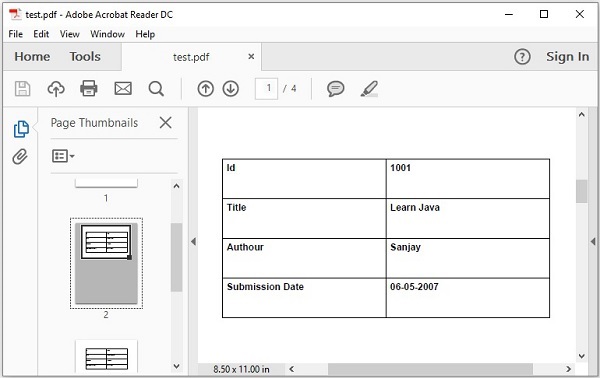Switch to the Home tab

(x=32, y=57)
